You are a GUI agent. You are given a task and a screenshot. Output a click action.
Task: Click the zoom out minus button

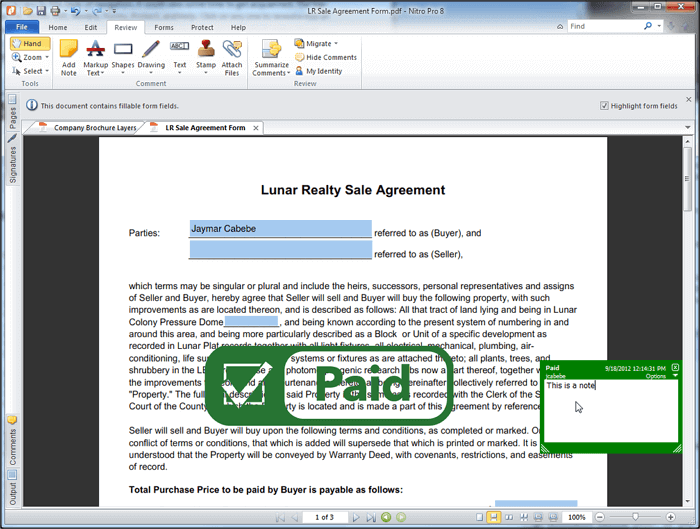[600, 517]
